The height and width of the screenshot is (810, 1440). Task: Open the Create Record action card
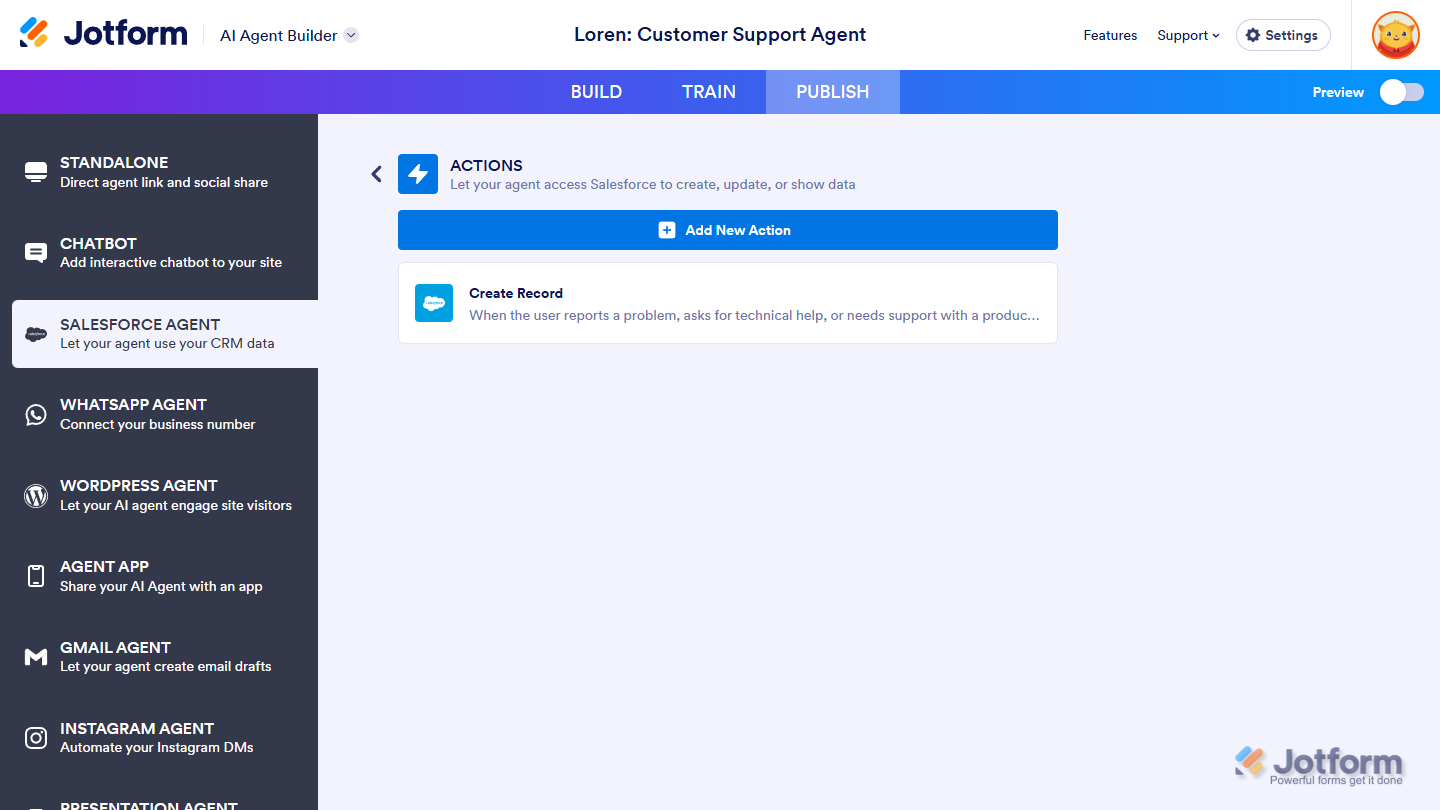[x=727, y=303]
